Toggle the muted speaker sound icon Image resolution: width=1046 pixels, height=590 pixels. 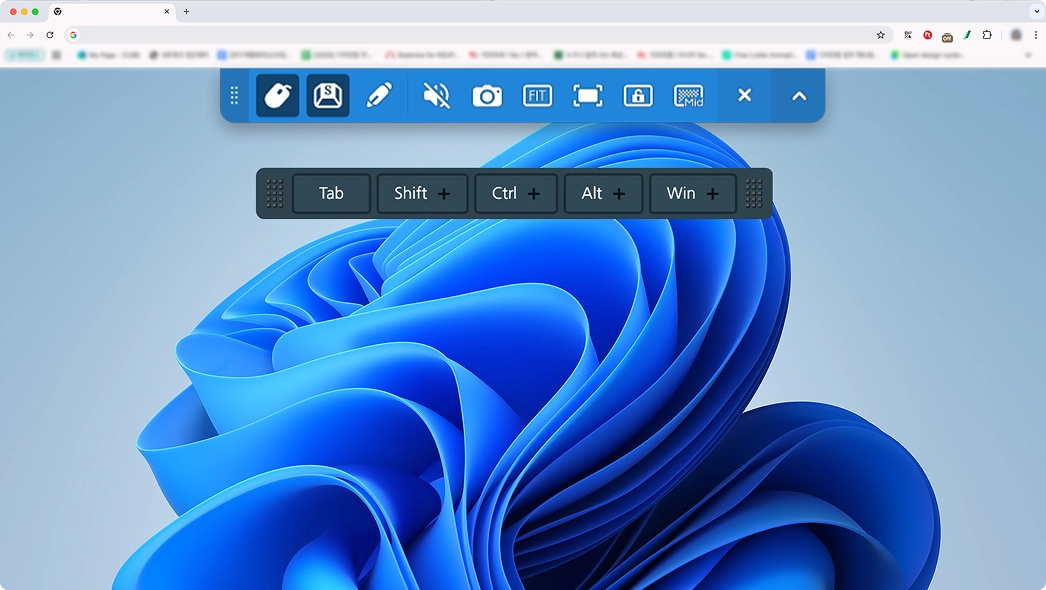point(436,96)
